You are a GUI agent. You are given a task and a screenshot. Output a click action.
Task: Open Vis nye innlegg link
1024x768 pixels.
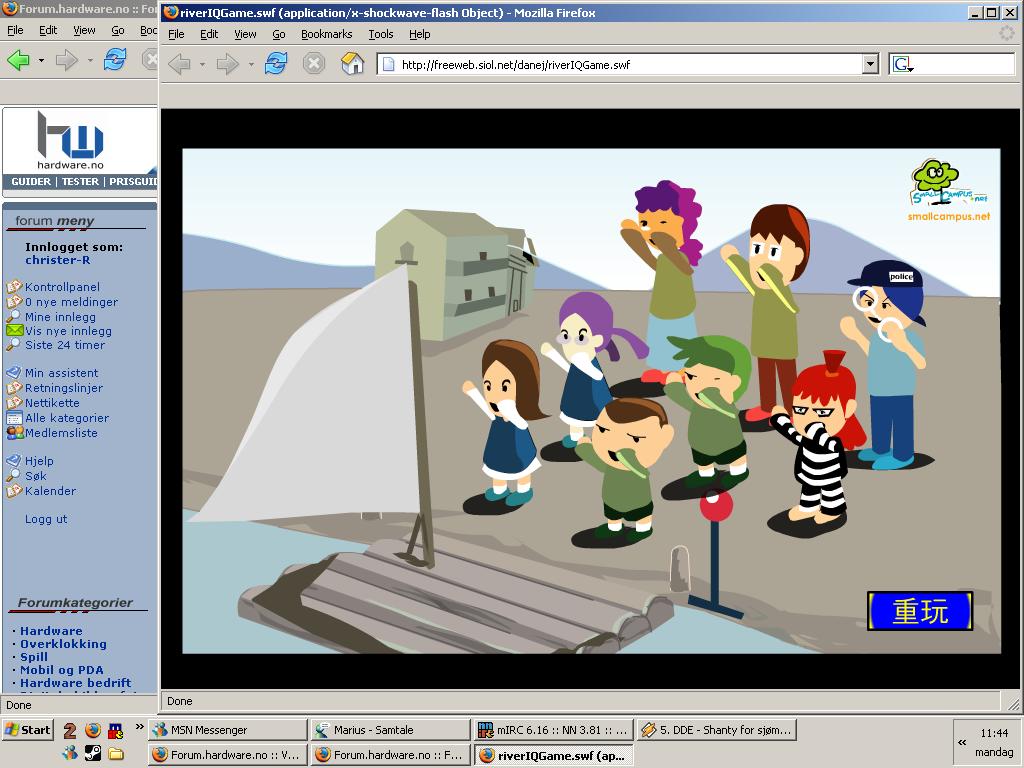tap(68, 331)
